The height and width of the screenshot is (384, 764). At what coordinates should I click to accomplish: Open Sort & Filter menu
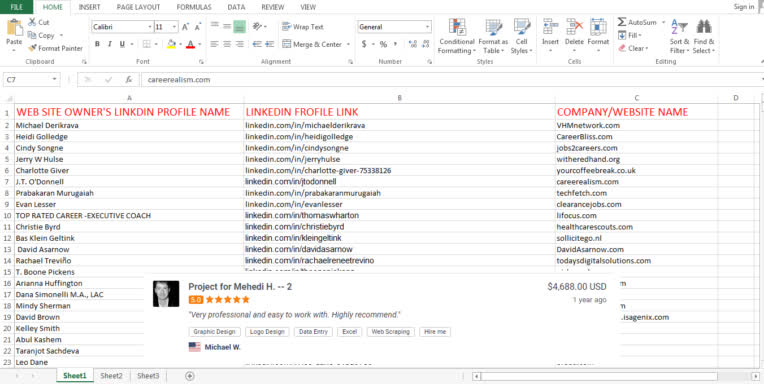[x=679, y=37]
